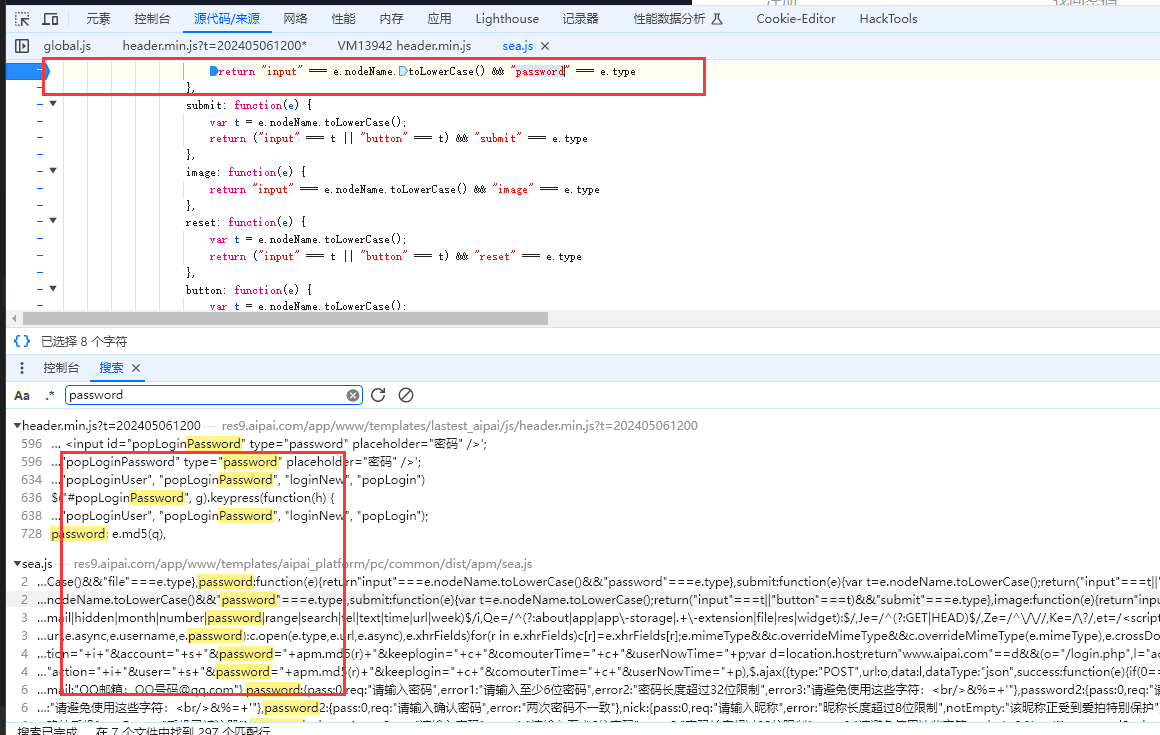
Task: Click the pretty print braces icon
Action: [x=22, y=341]
